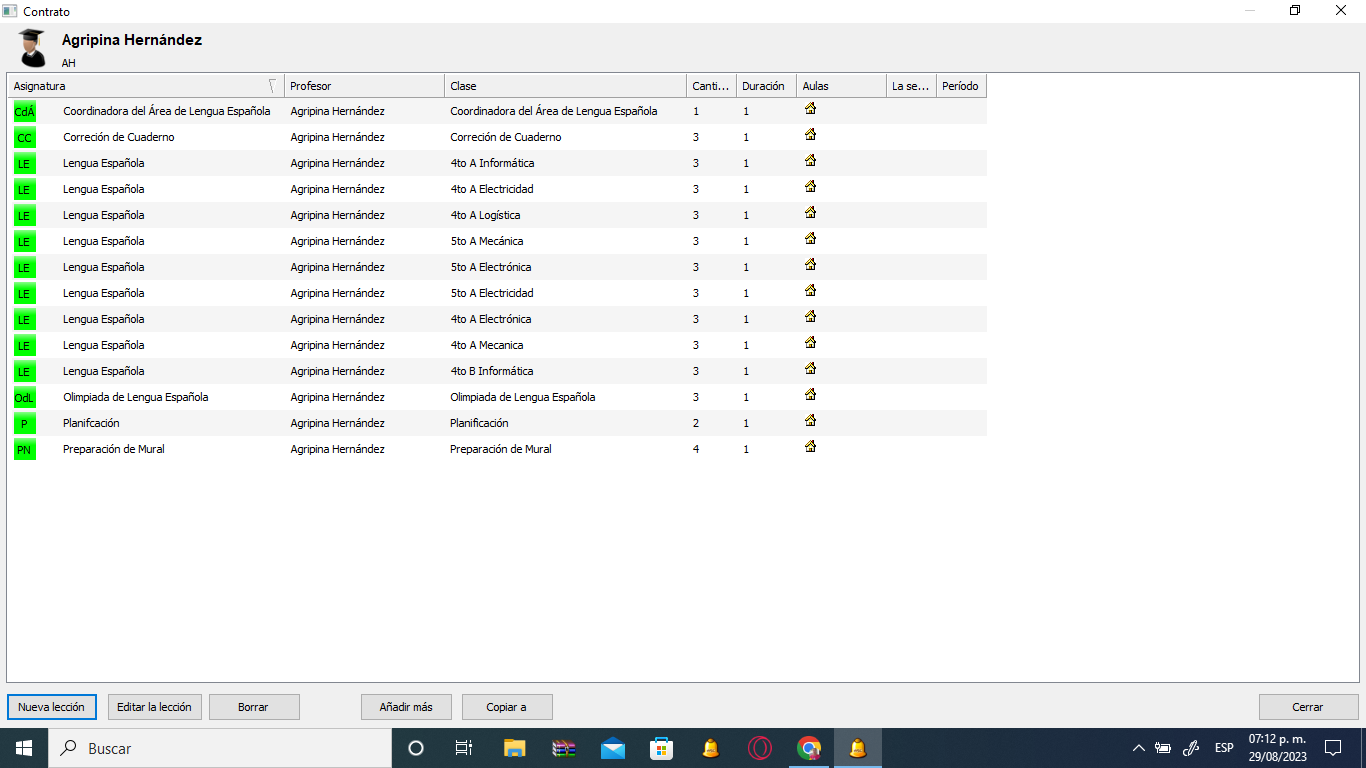Sort by the Clase column header
Image resolution: width=1366 pixels, height=768 pixels.
pyautogui.click(x=565, y=86)
